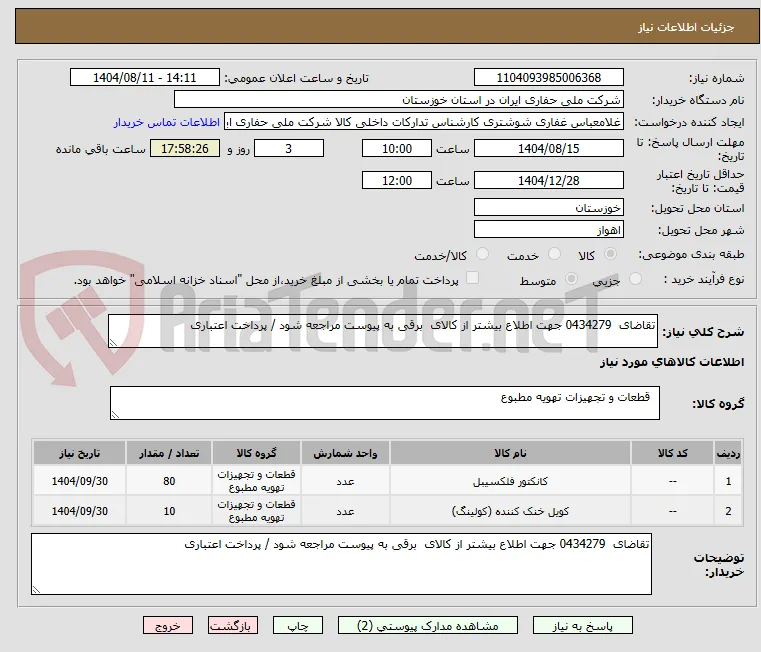Viewport: 761px width, 652px height.
Task: Click the چاپ print button
Action: [x=298, y=625]
